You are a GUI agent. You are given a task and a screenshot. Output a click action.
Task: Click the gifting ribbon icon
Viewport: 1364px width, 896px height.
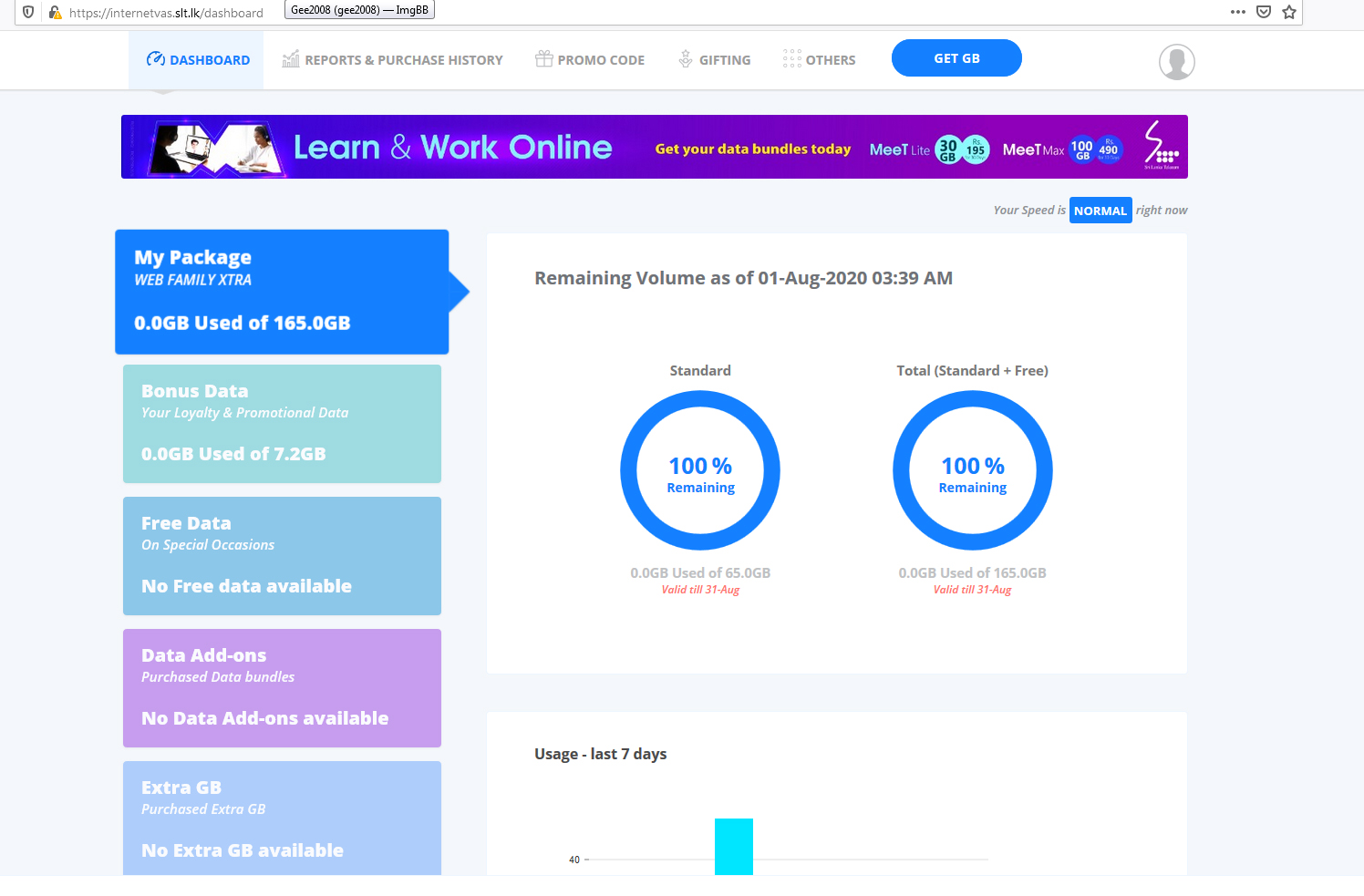(x=686, y=59)
